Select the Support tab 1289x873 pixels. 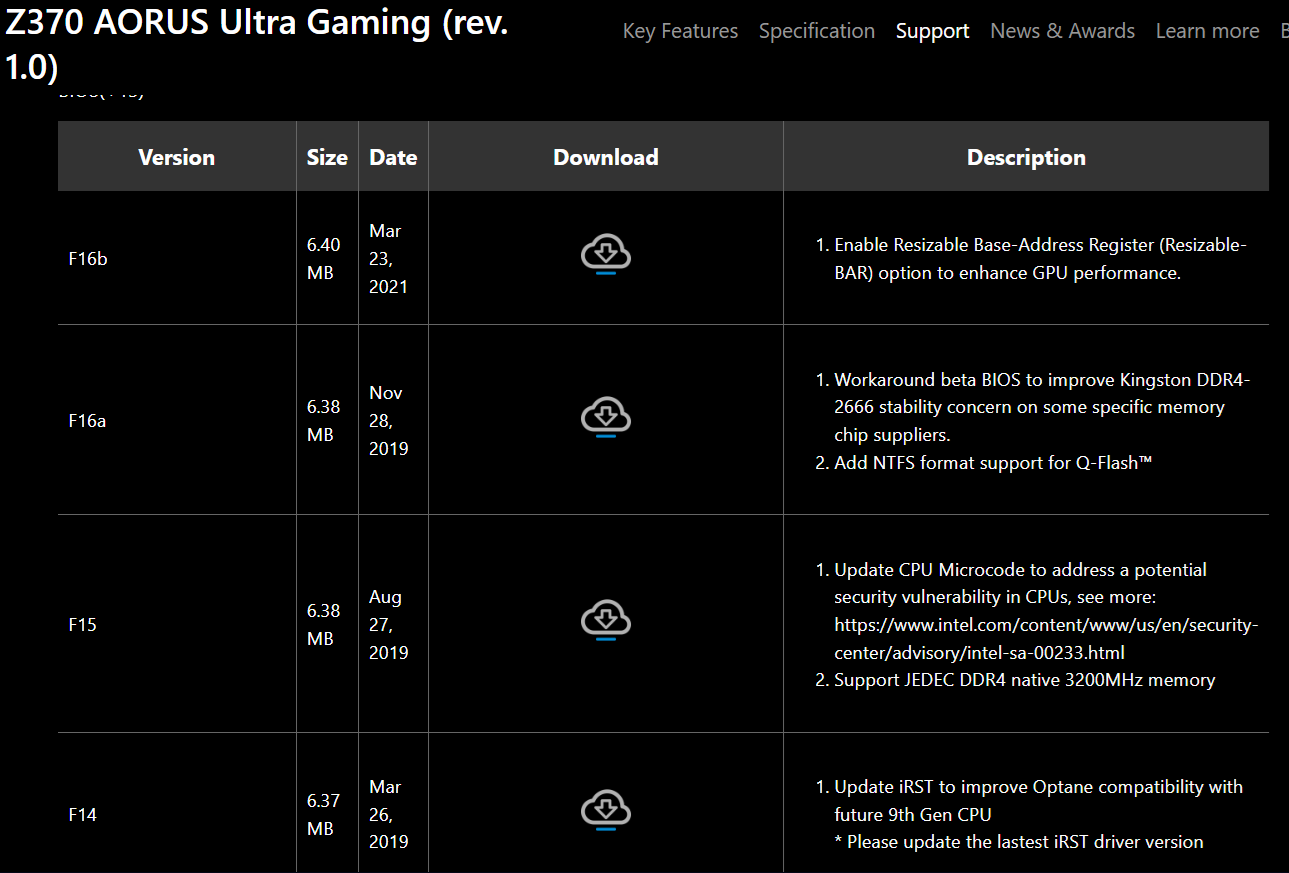click(932, 31)
